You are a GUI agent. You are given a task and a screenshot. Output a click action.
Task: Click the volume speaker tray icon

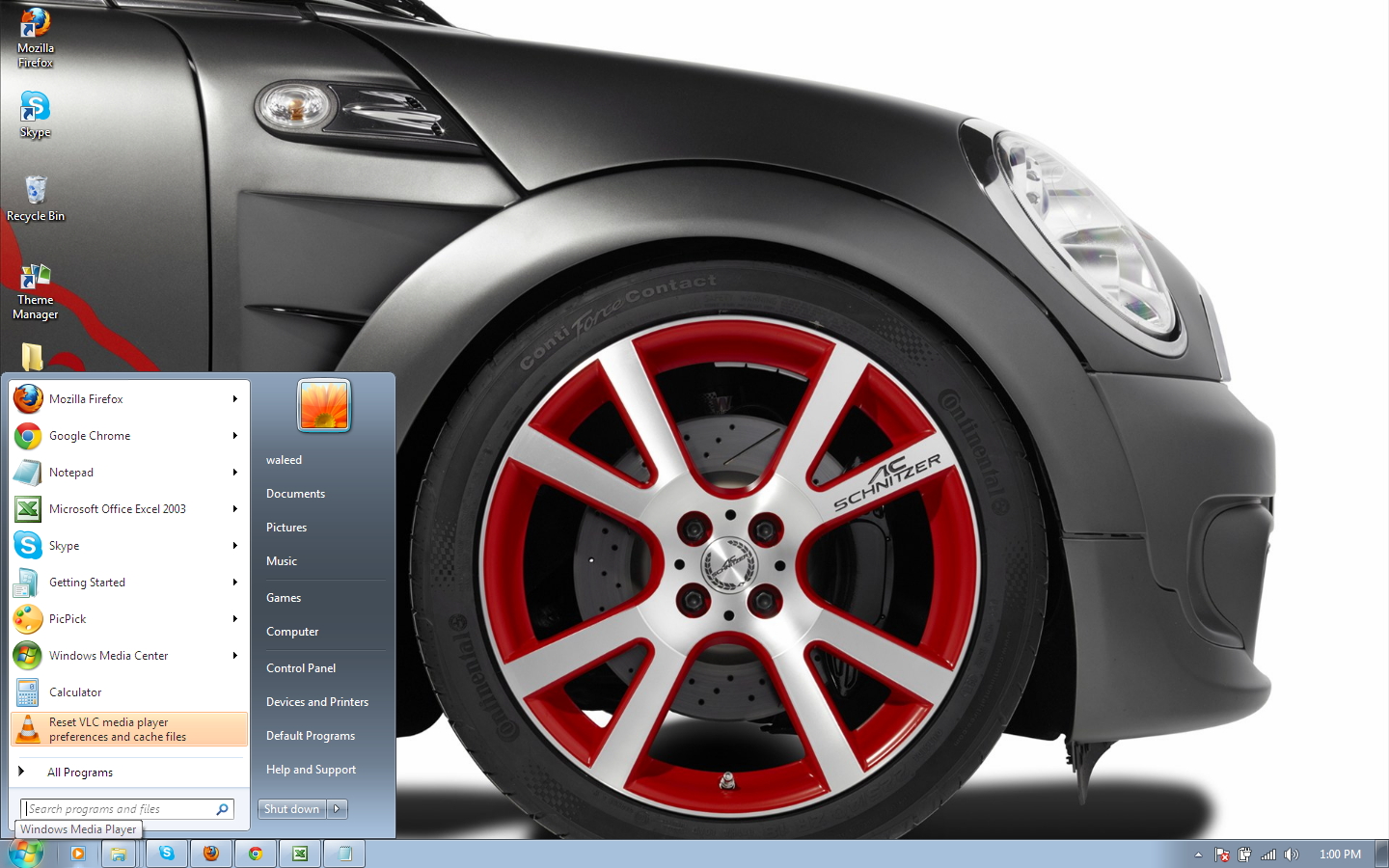(1292, 854)
